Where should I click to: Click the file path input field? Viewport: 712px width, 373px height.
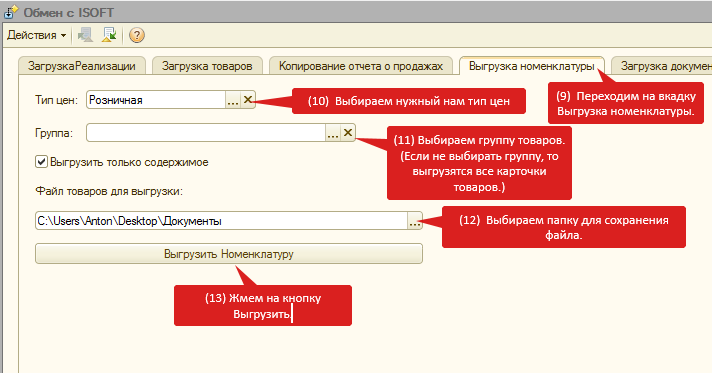pyautogui.click(x=222, y=221)
